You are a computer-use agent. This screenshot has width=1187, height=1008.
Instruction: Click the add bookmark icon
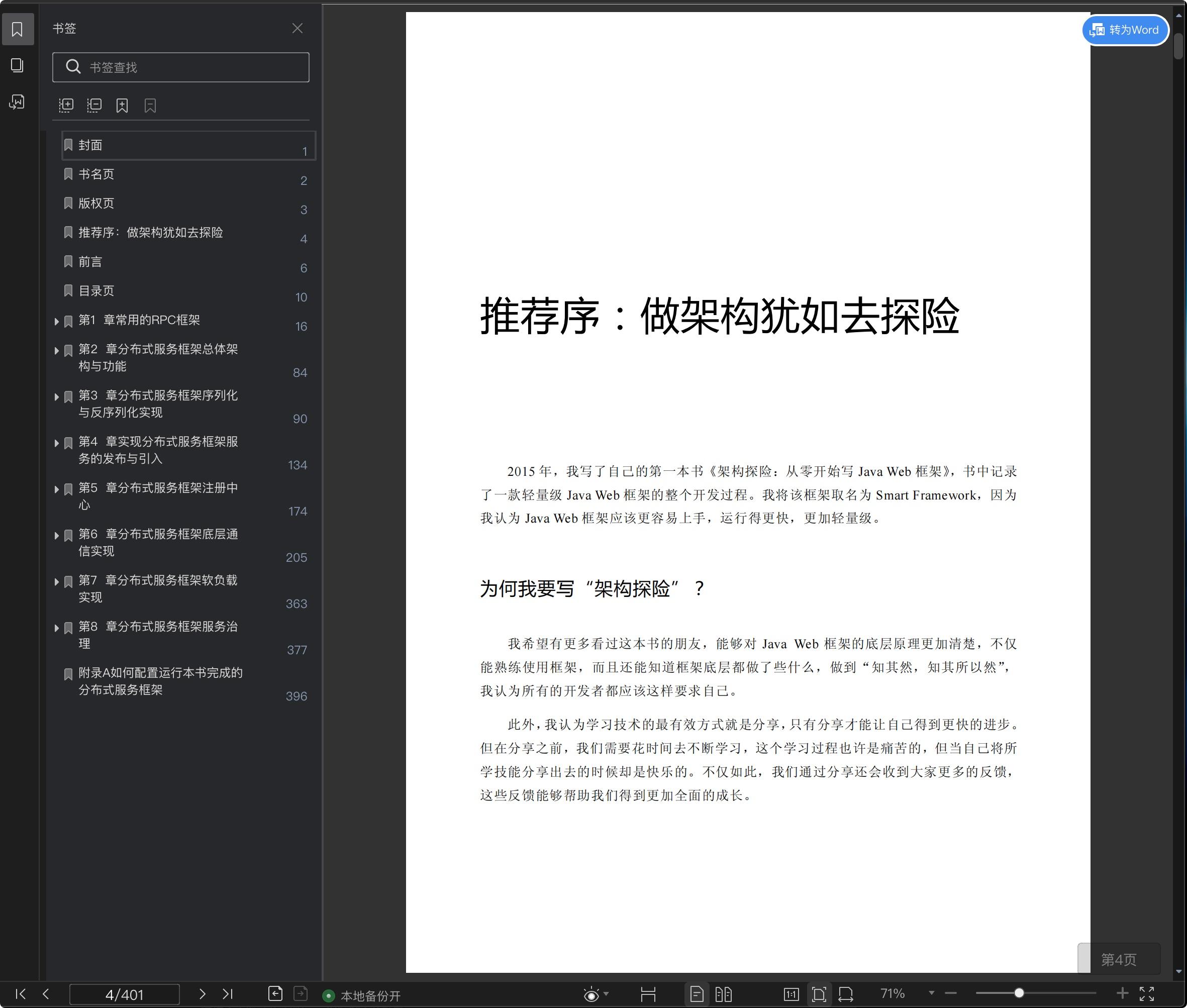point(122,105)
